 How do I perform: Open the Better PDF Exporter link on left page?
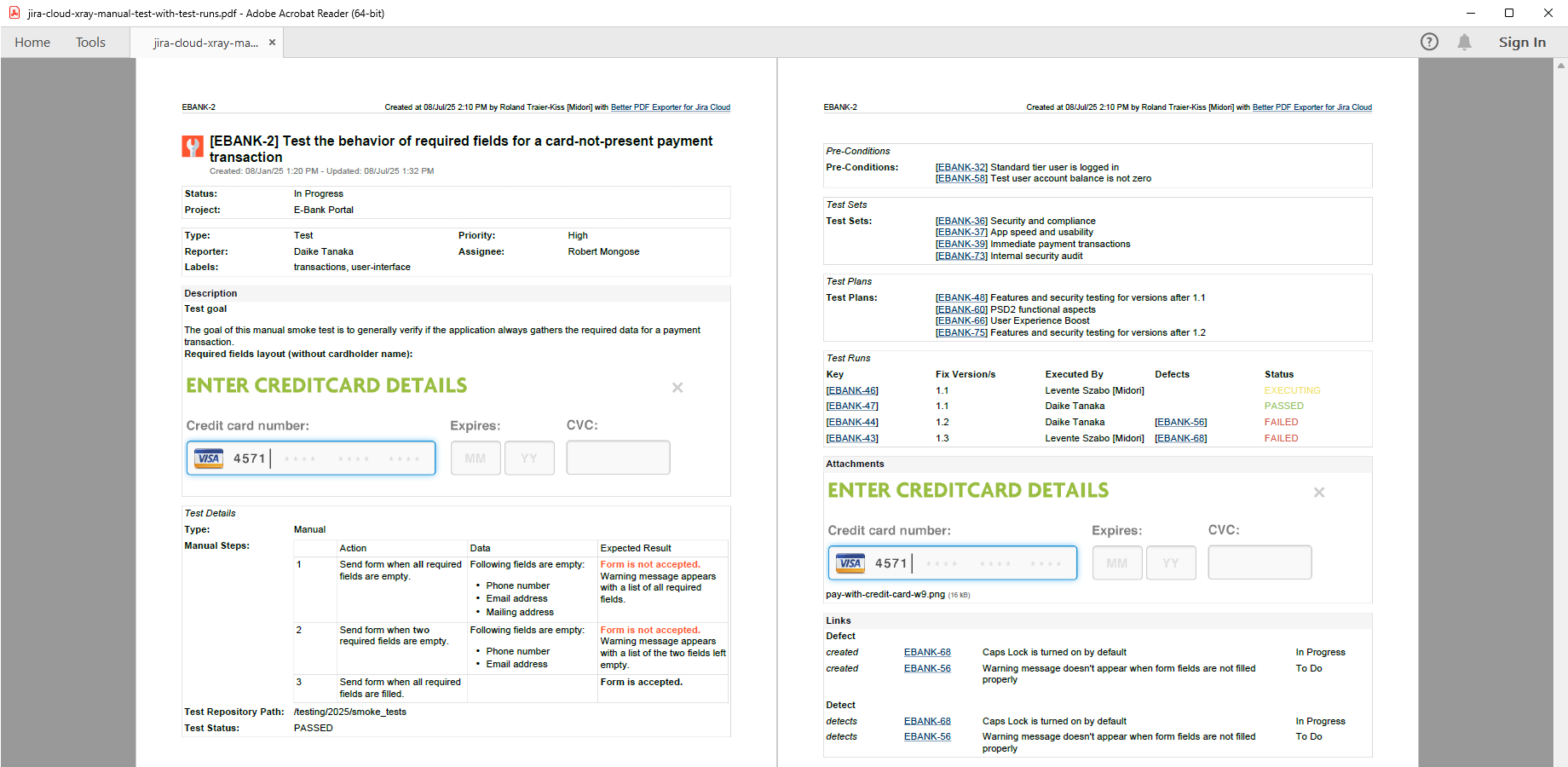tap(670, 107)
